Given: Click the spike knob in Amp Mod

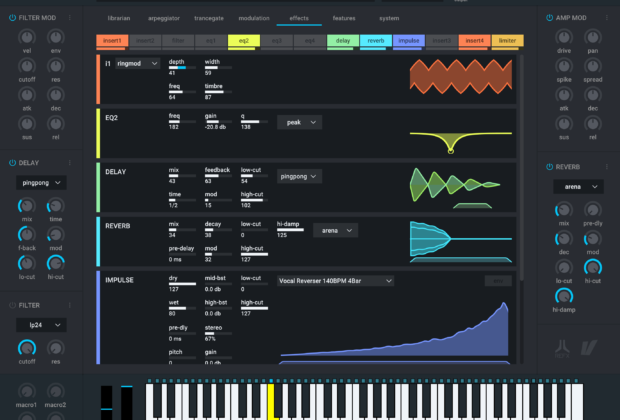Looking at the screenshot, I should point(564,66).
